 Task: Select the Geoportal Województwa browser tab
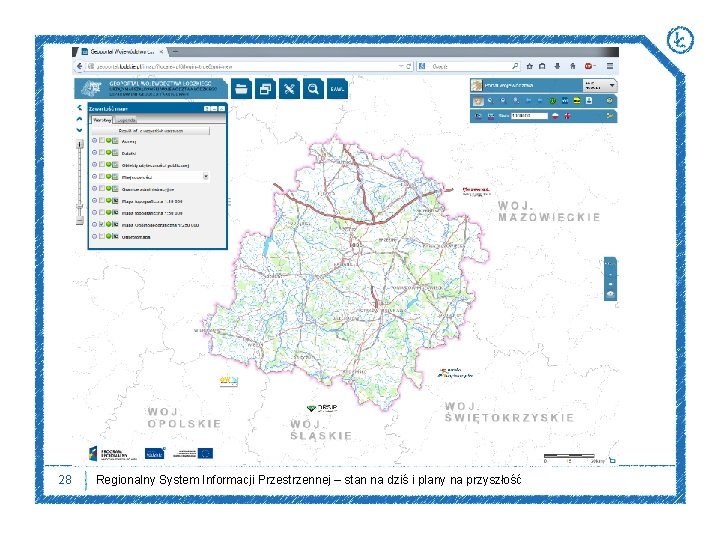click(121, 52)
